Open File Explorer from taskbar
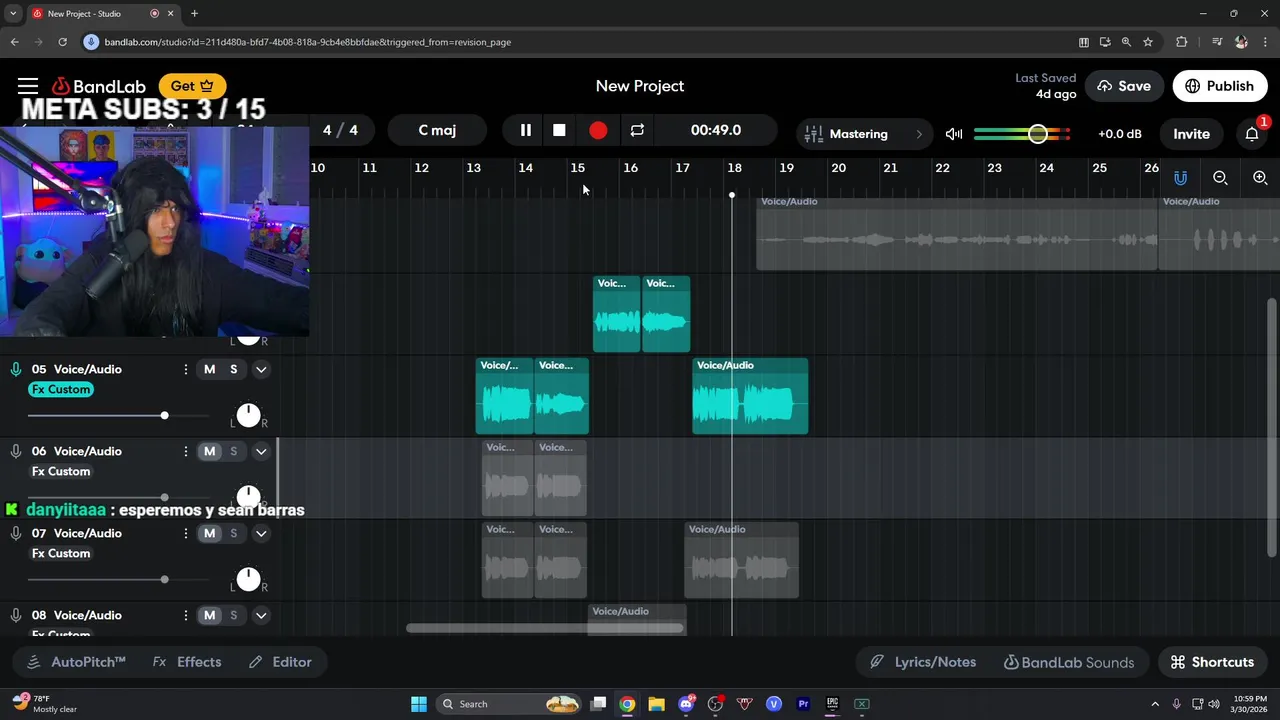The width and height of the screenshot is (1280, 720). (656, 704)
